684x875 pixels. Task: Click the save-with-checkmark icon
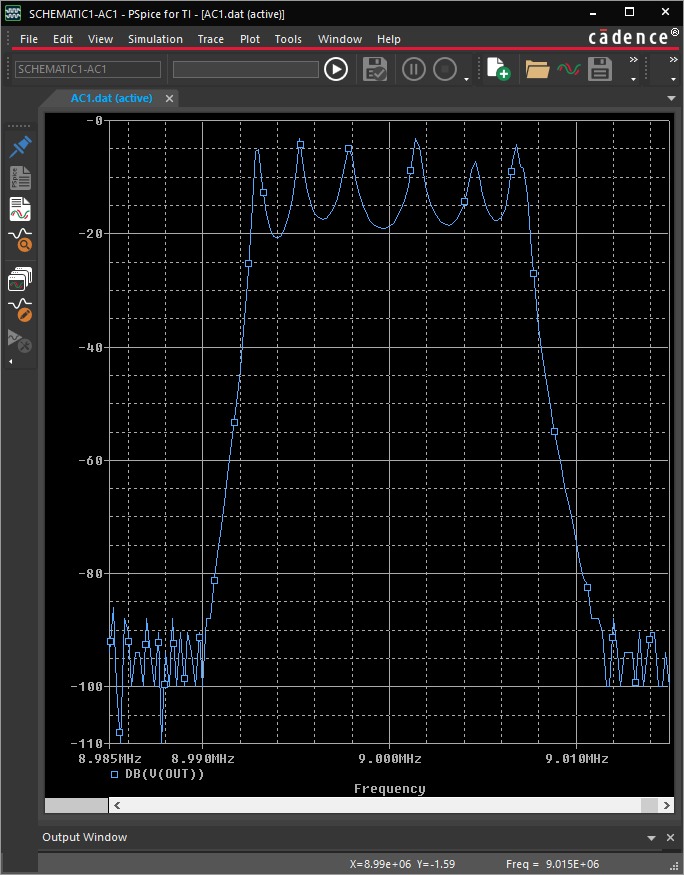(375, 69)
